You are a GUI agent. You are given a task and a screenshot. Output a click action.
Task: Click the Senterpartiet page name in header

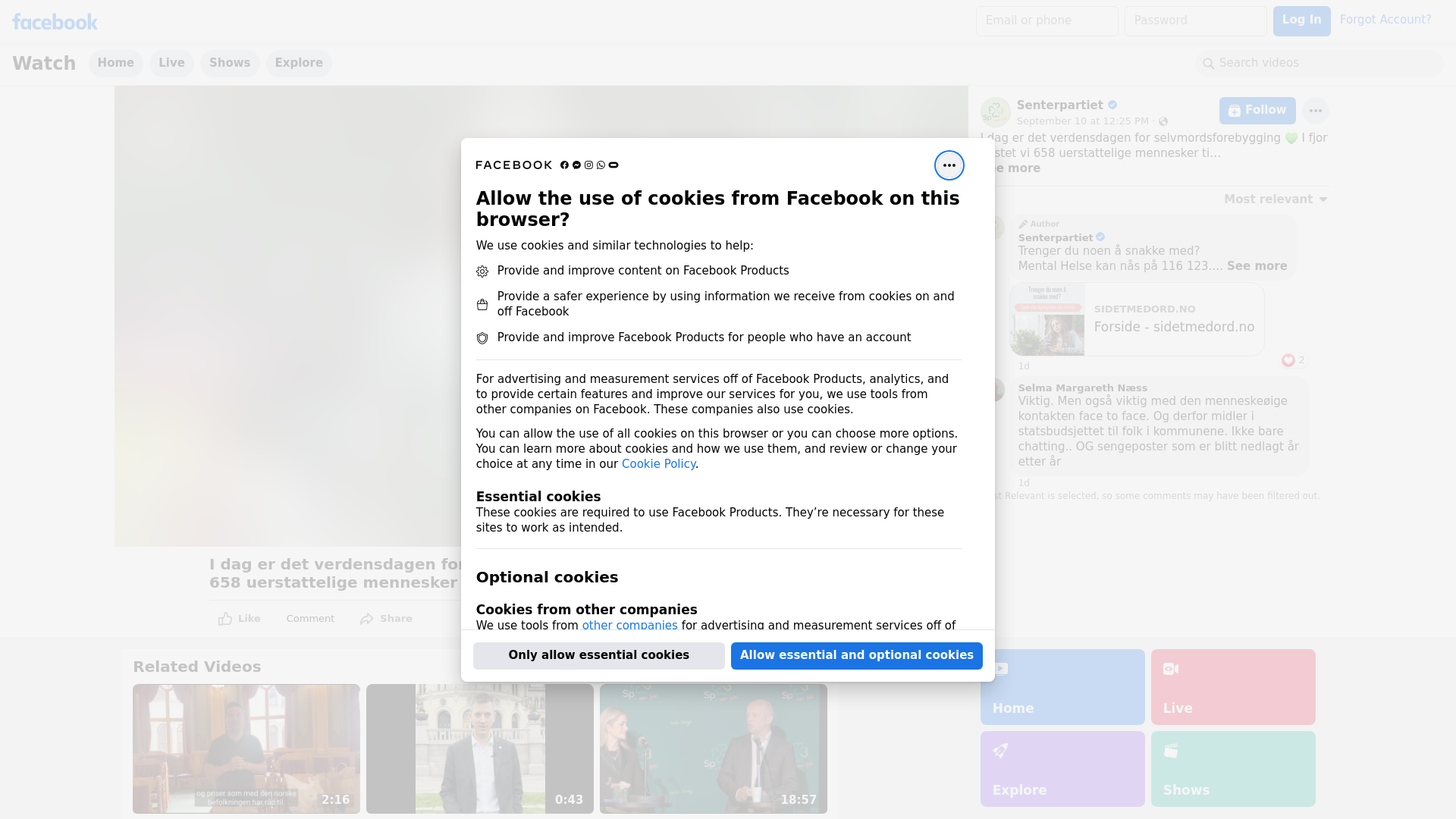click(1059, 105)
